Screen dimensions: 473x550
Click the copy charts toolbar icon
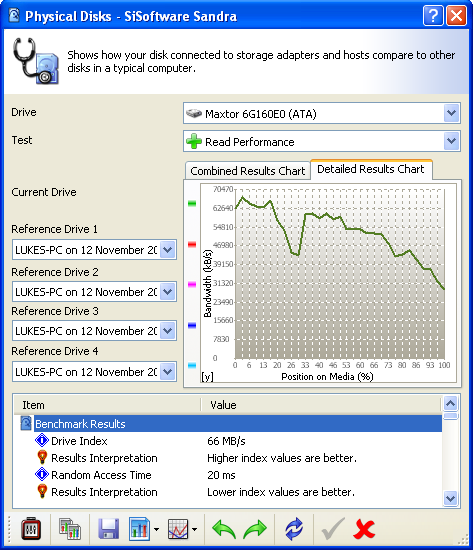point(70,528)
